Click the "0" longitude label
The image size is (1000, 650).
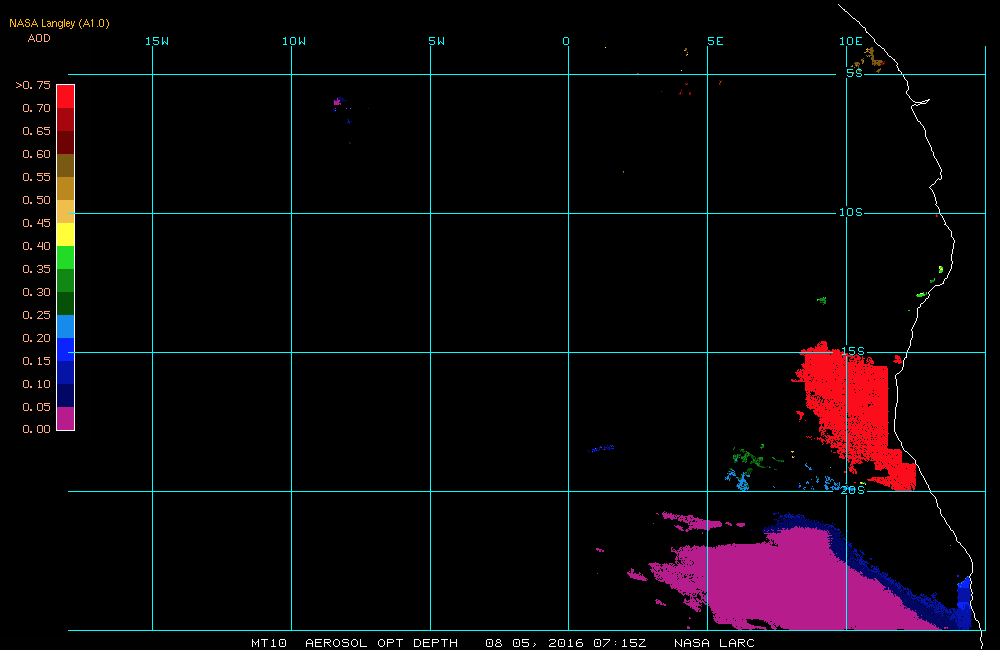(566, 41)
